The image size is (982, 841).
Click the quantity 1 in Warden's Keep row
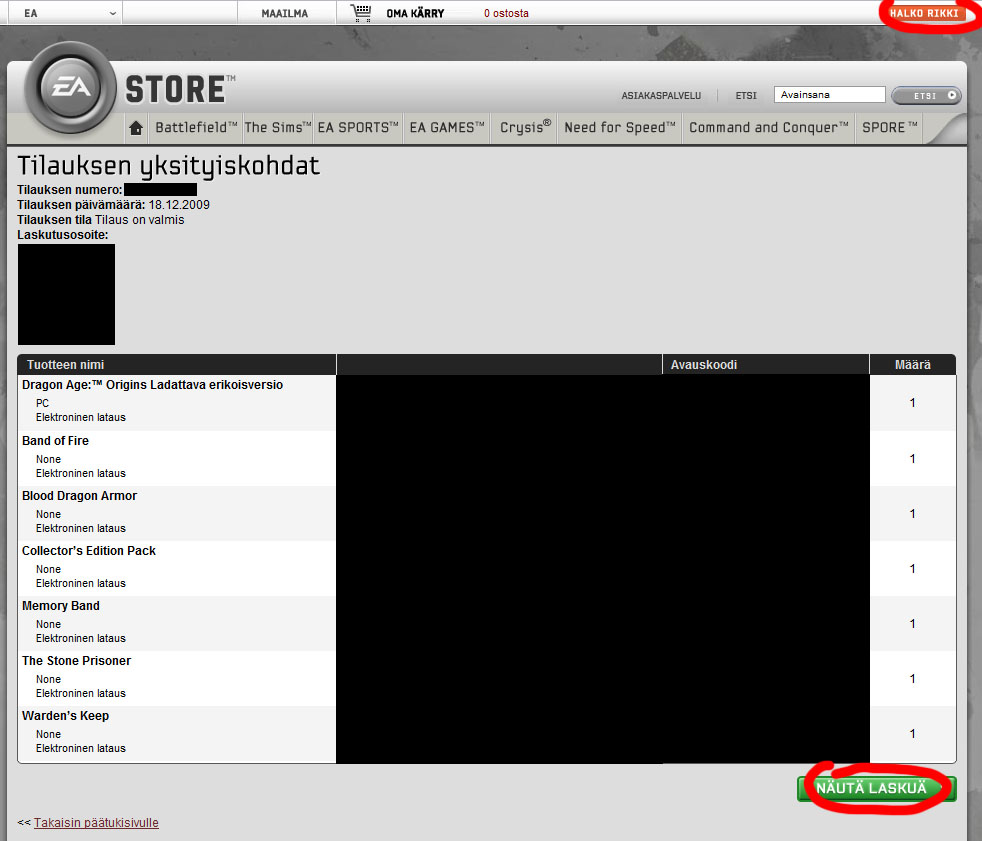[912, 734]
